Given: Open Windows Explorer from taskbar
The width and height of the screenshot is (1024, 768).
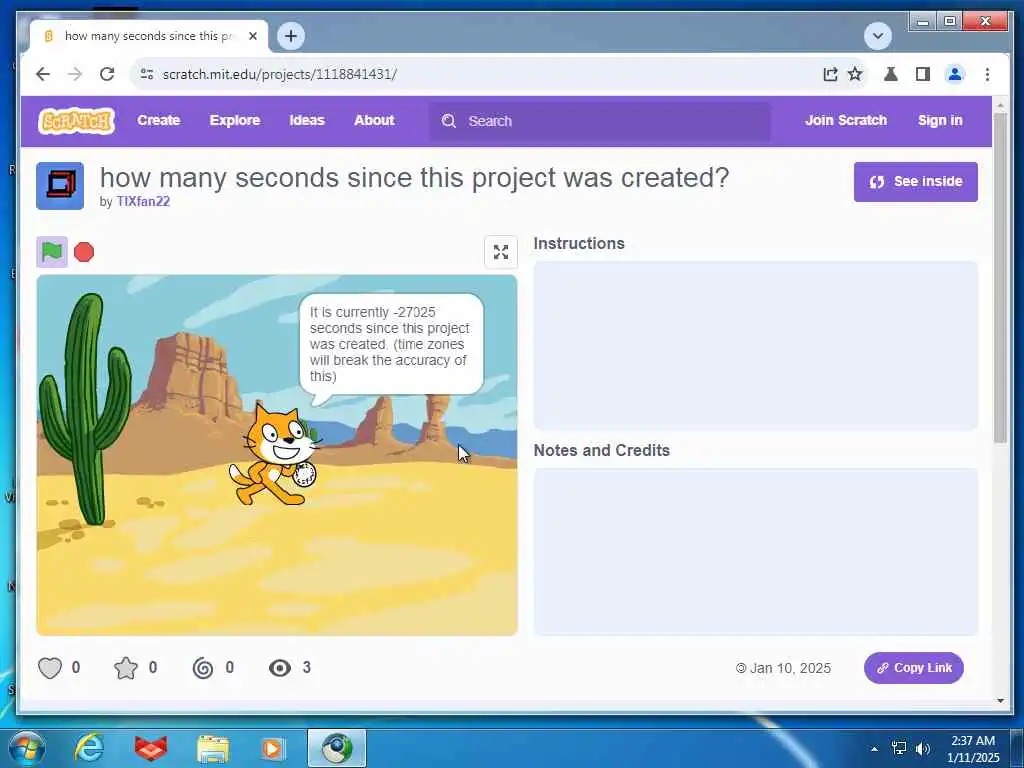Looking at the screenshot, I should point(213,749).
